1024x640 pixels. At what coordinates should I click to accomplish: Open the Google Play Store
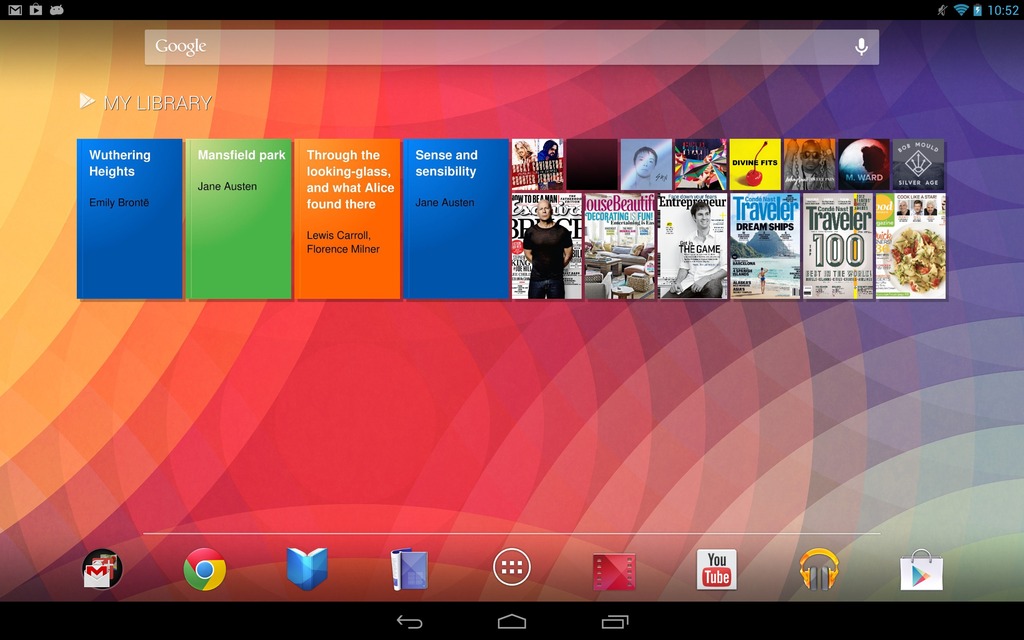921,569
